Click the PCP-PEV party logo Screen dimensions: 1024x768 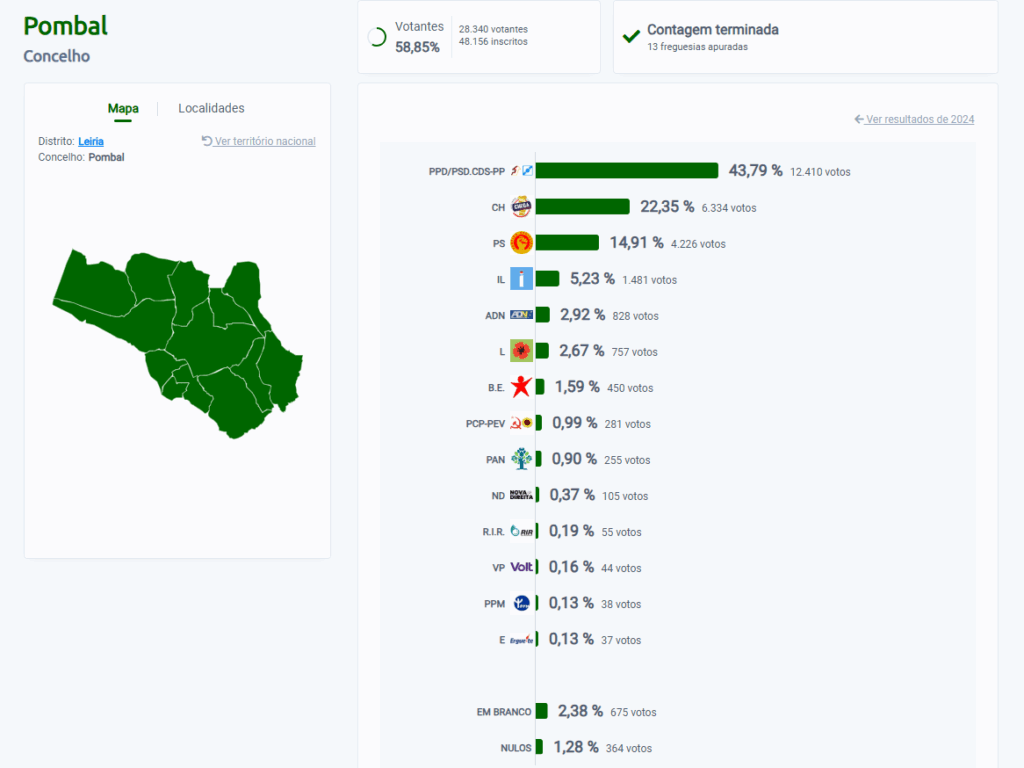[521, 423]
